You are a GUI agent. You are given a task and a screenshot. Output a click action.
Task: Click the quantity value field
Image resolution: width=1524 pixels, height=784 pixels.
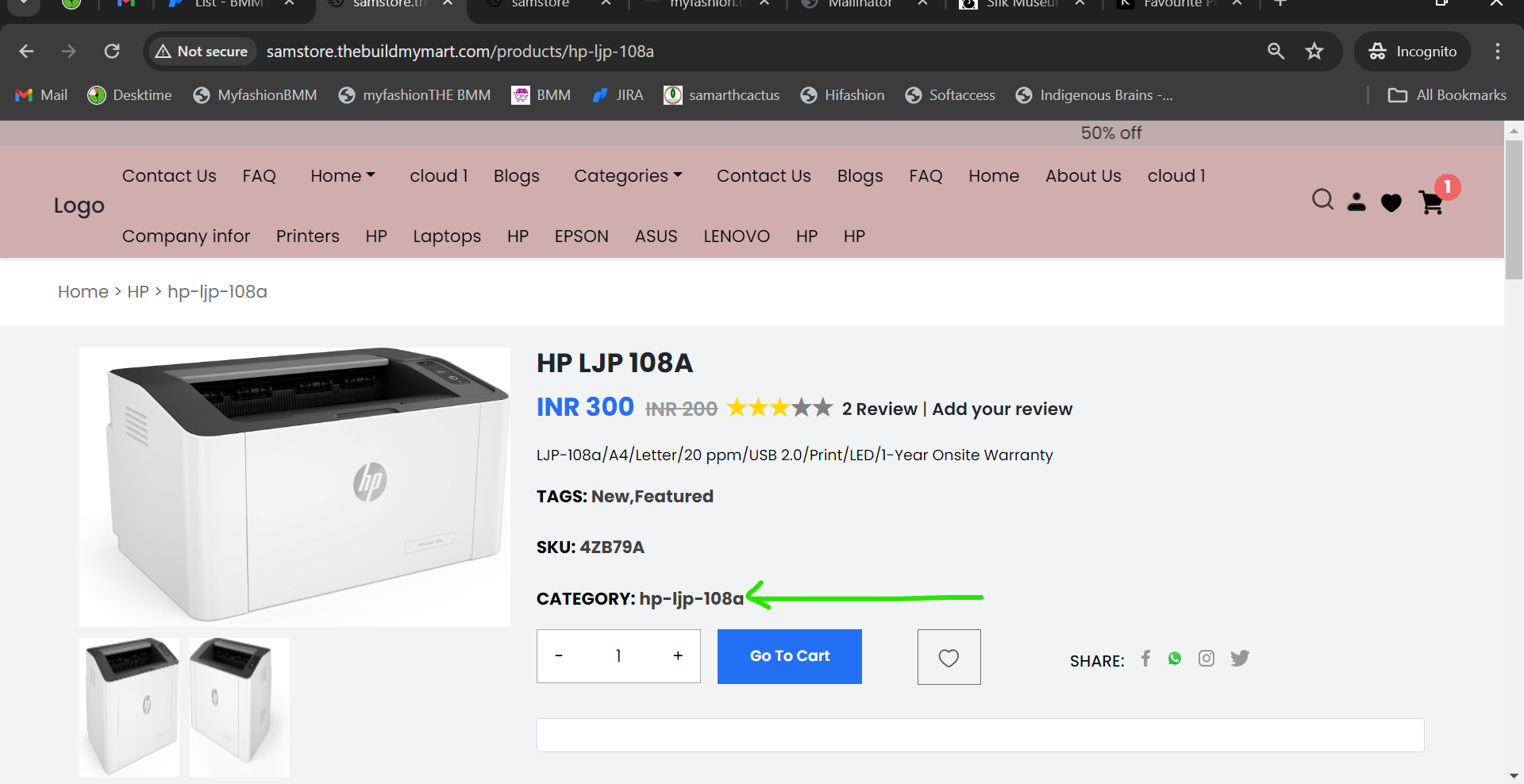618,656
